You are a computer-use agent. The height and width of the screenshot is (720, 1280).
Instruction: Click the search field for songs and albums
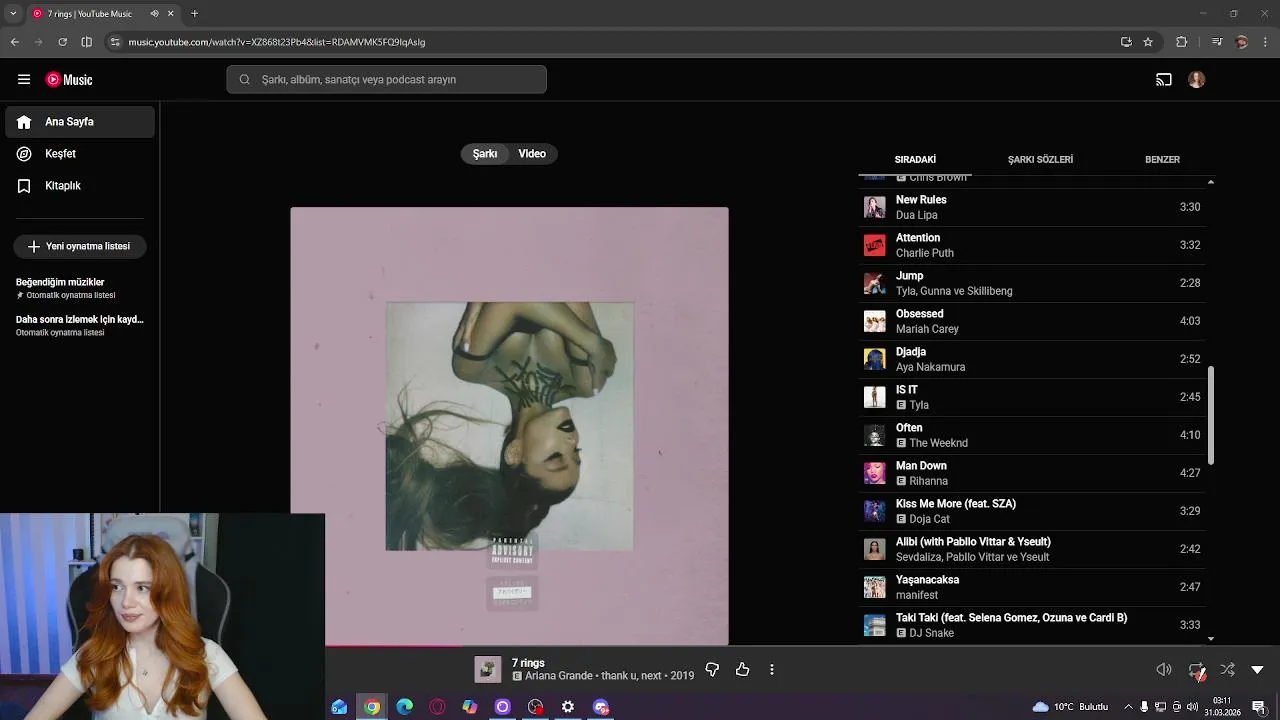point(386,80)
